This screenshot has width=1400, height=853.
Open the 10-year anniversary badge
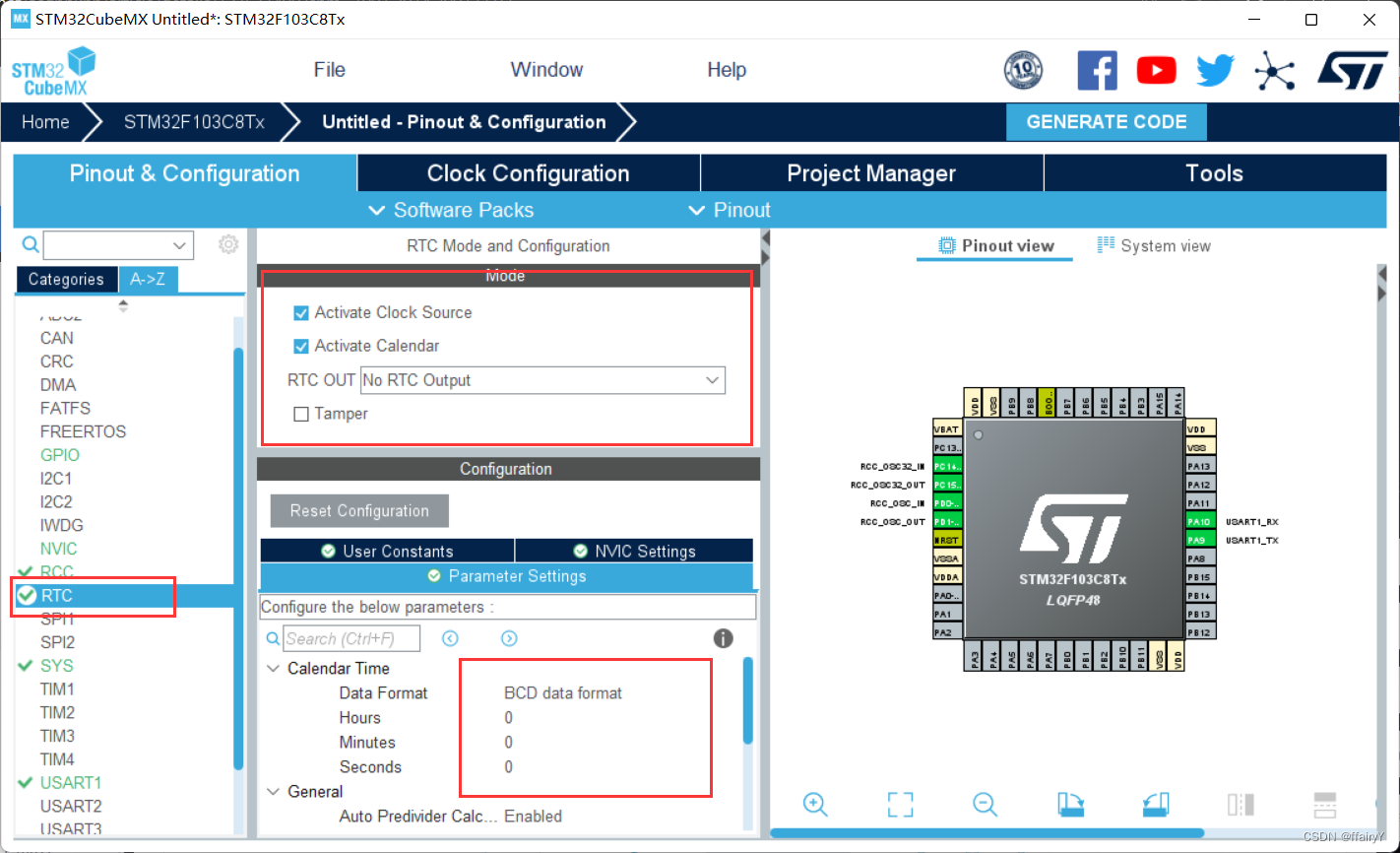tap(1023, 70)
